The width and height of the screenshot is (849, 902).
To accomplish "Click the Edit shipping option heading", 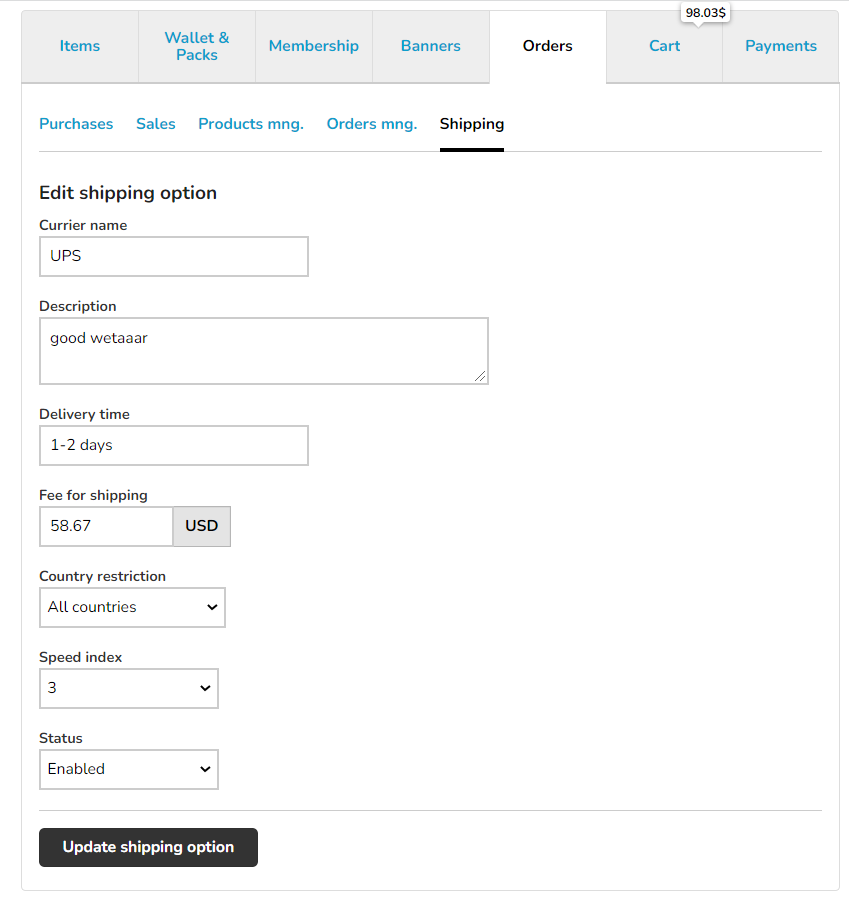I will coord(128,193).
